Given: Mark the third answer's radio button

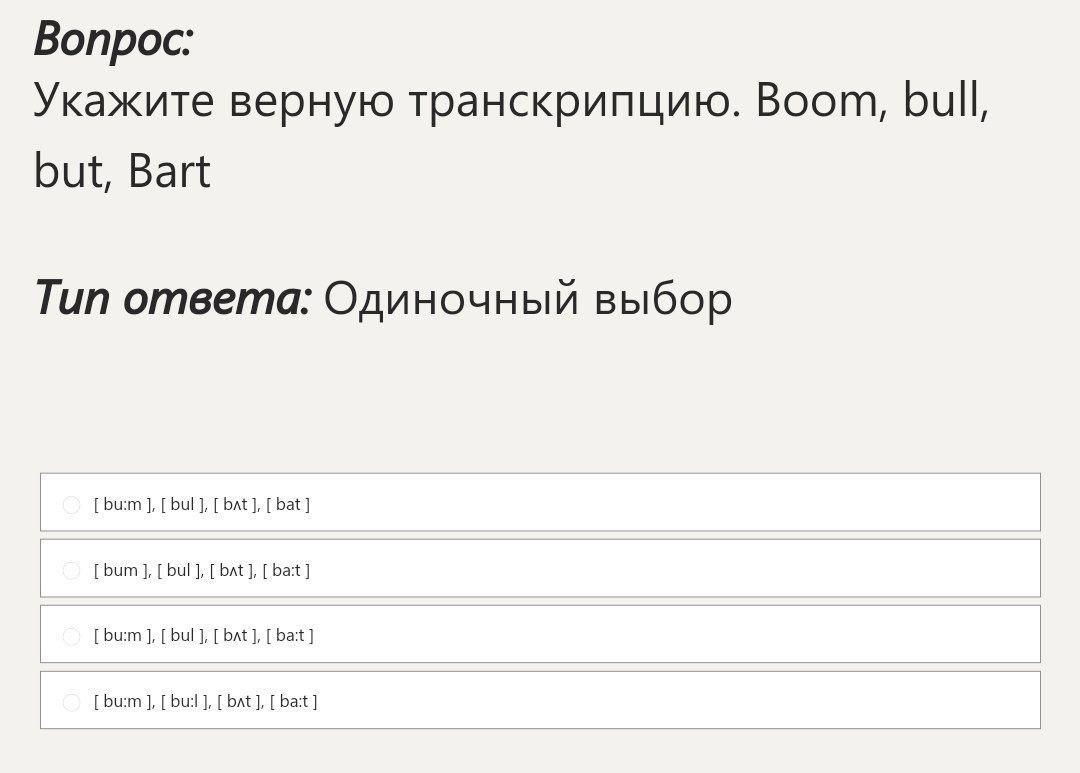Looking at the screenshot, I should 71,636.
